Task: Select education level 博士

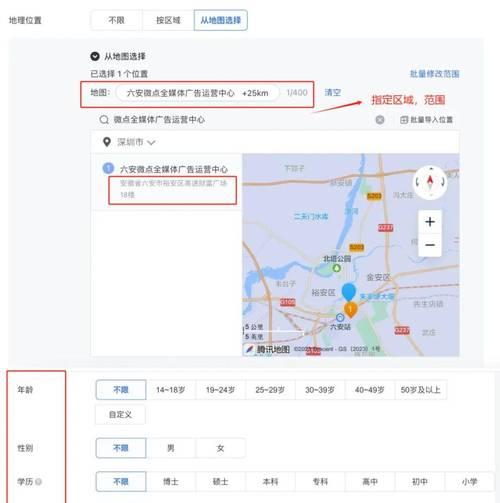Action: pyautogui.click(x=171, y=482)
